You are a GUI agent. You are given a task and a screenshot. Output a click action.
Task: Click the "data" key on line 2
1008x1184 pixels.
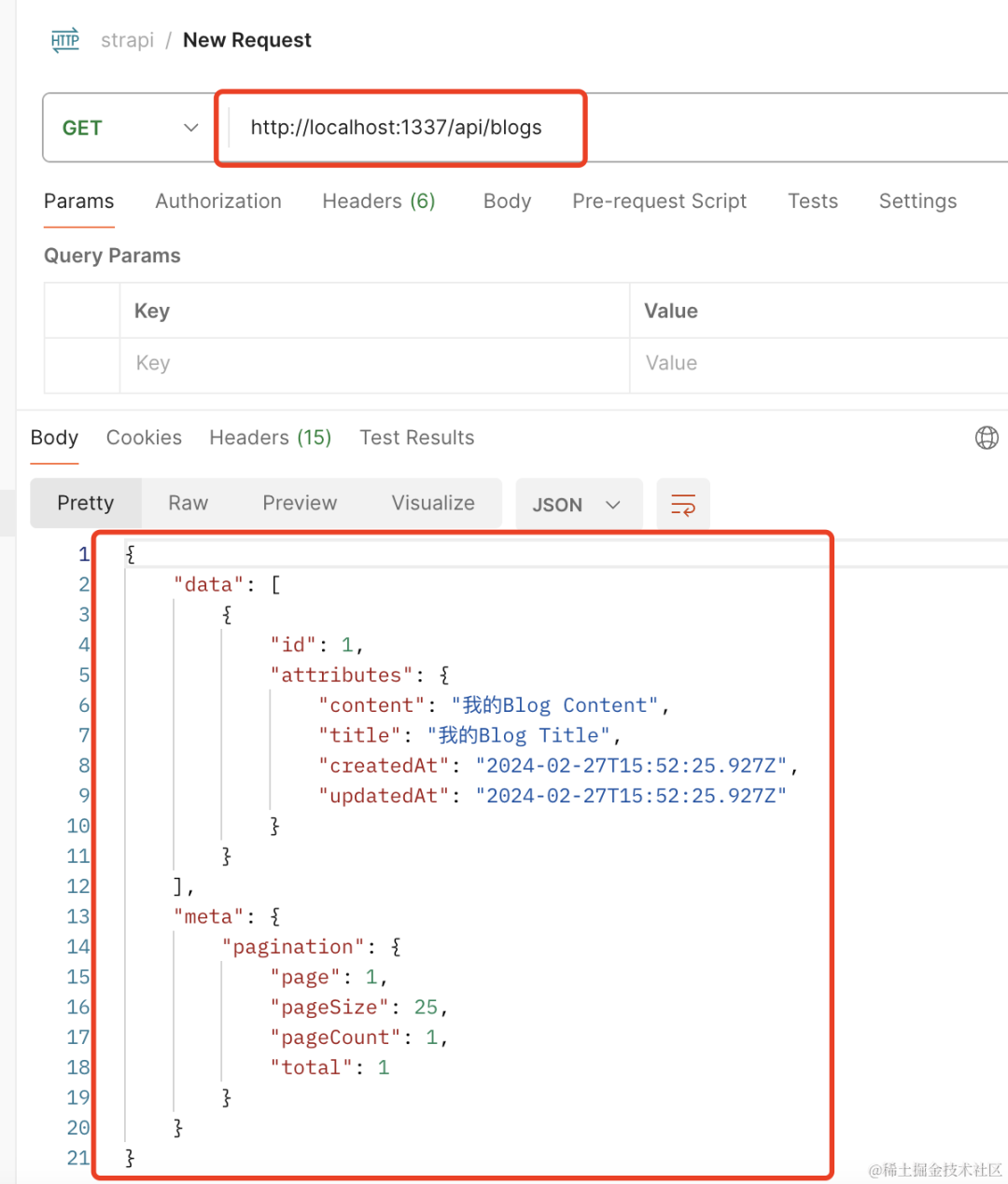208,585
